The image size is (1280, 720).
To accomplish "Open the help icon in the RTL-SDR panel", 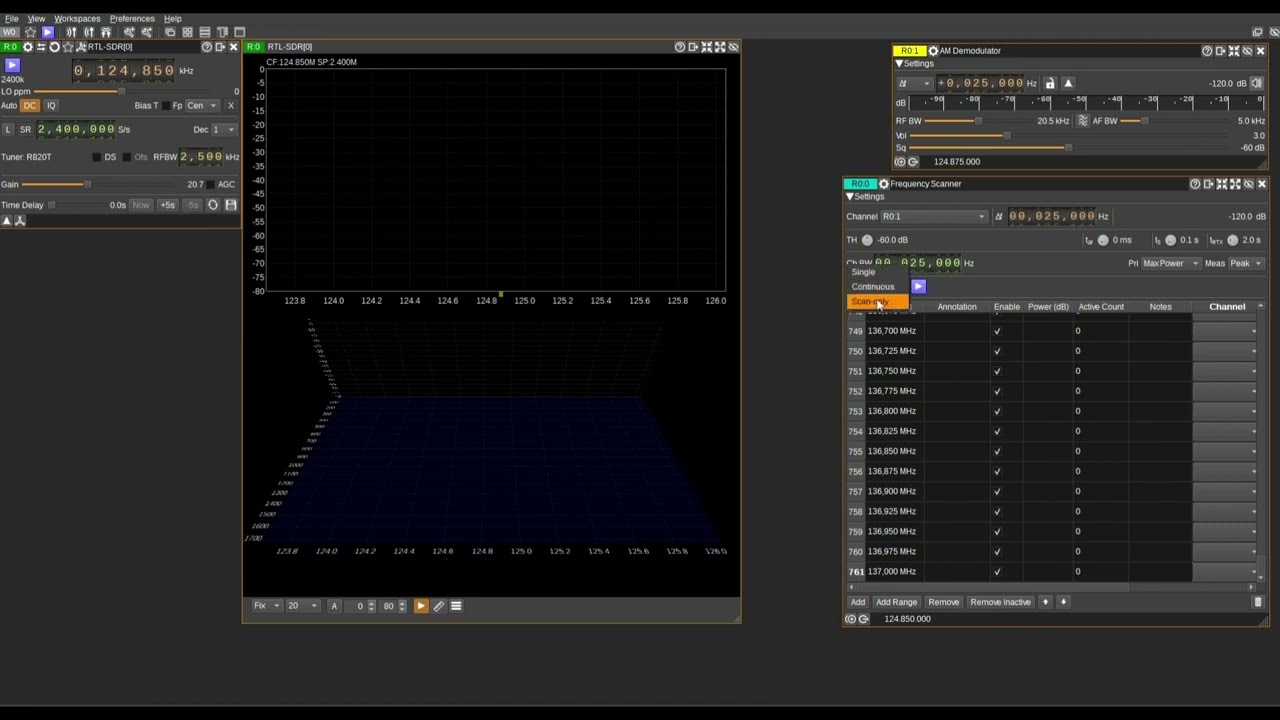I will (207, 47).
